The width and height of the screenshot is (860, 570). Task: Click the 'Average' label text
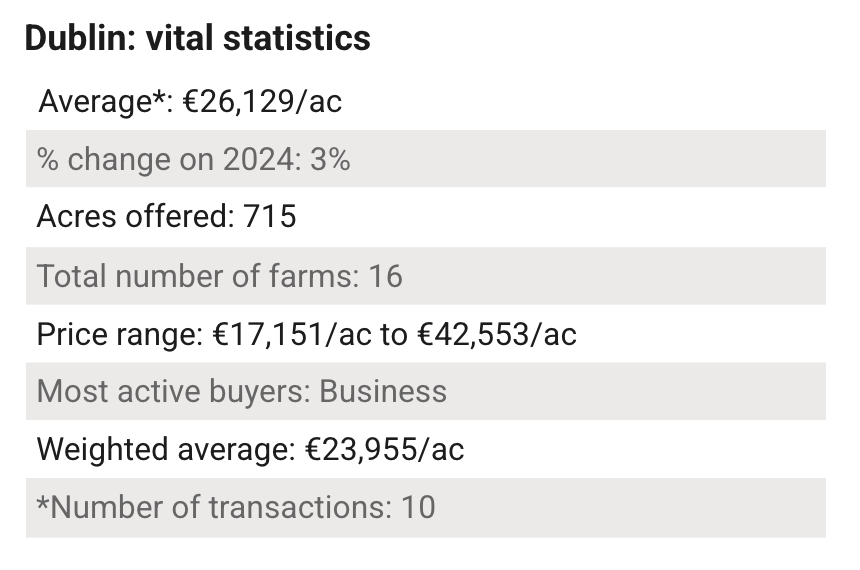(95, 101)
